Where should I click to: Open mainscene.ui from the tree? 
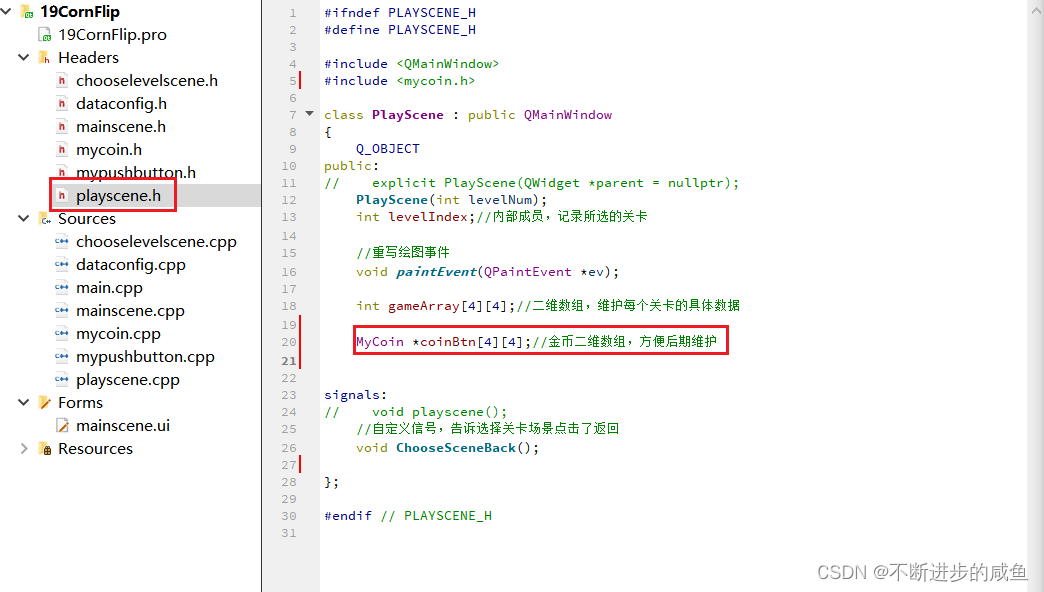pos(123,426)
